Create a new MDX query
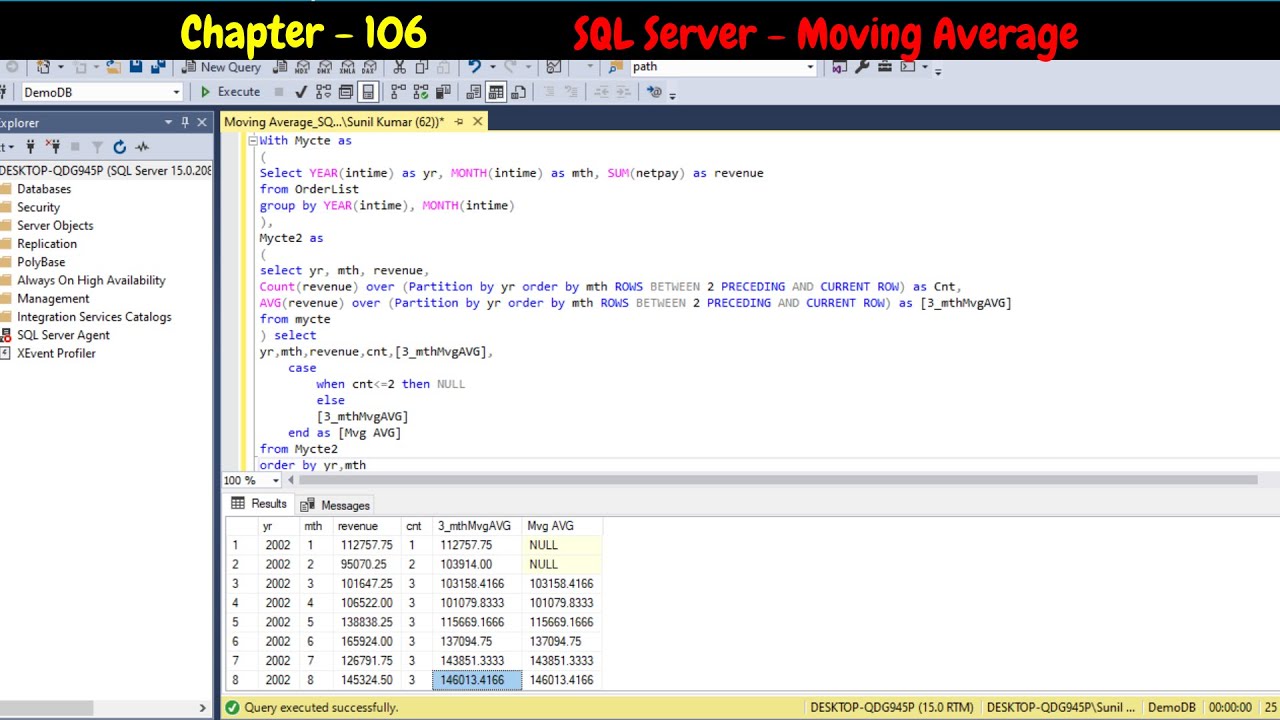1280x720 pixels. (302, 67)
